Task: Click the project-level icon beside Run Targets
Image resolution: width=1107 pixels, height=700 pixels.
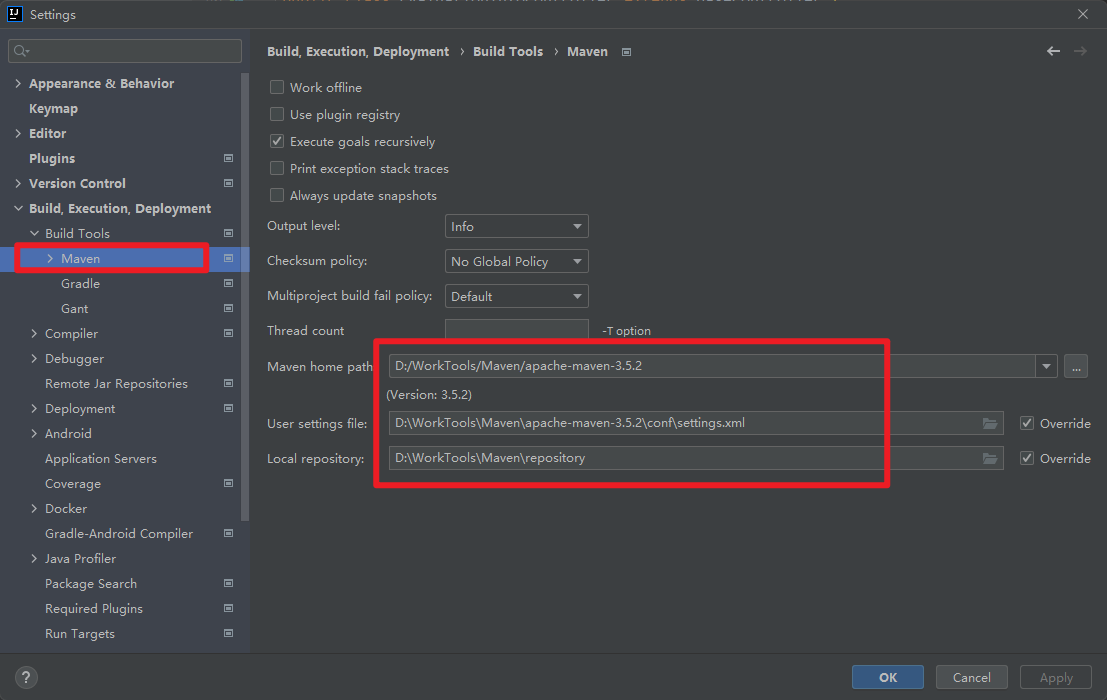Action: pos(228,634)
